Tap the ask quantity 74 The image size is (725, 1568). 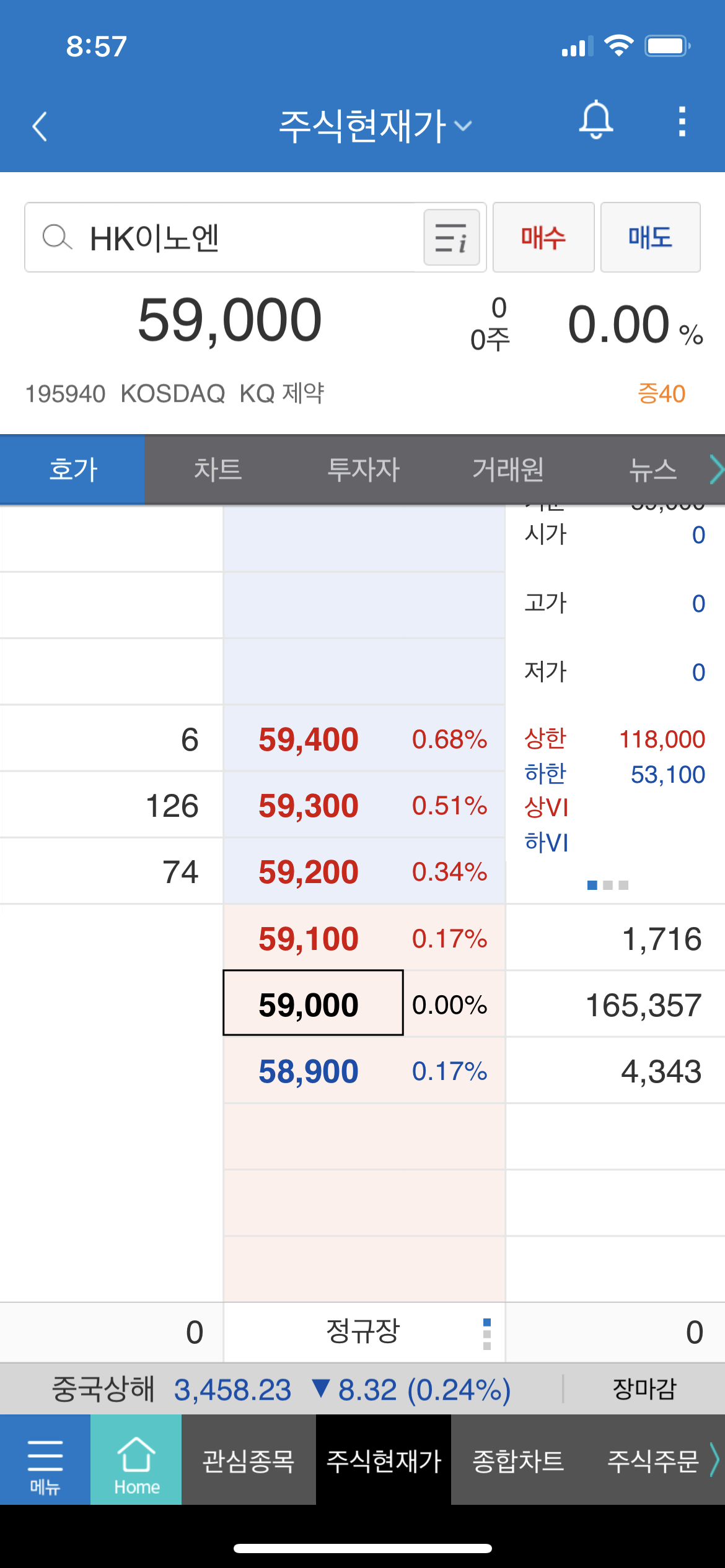180,872
